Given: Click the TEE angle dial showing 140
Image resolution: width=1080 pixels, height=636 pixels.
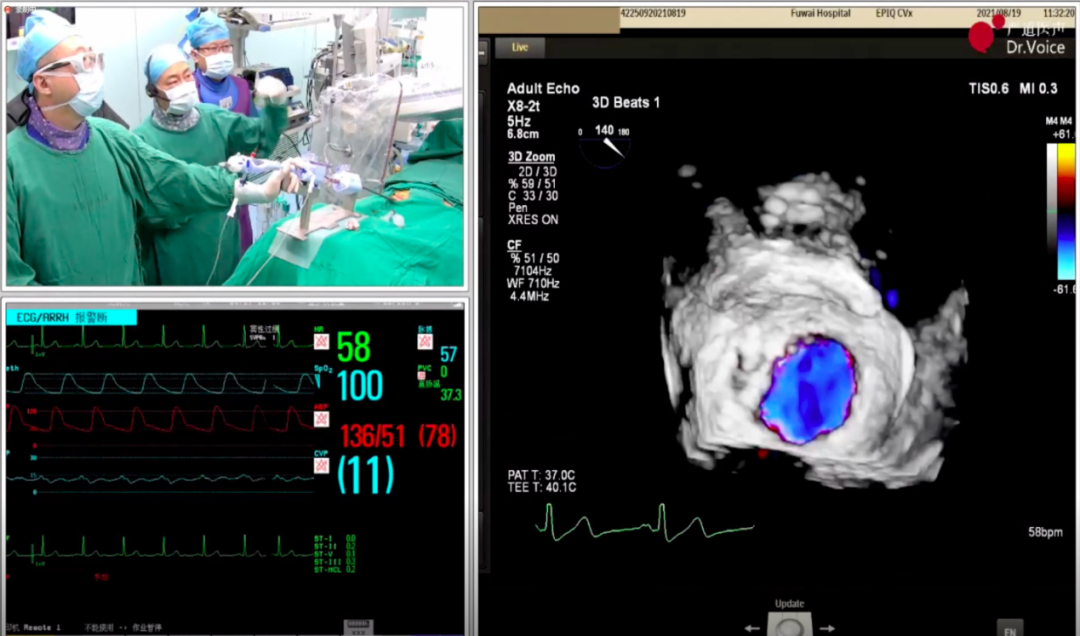Looking at the screenshot, I should tap(605, 144).
